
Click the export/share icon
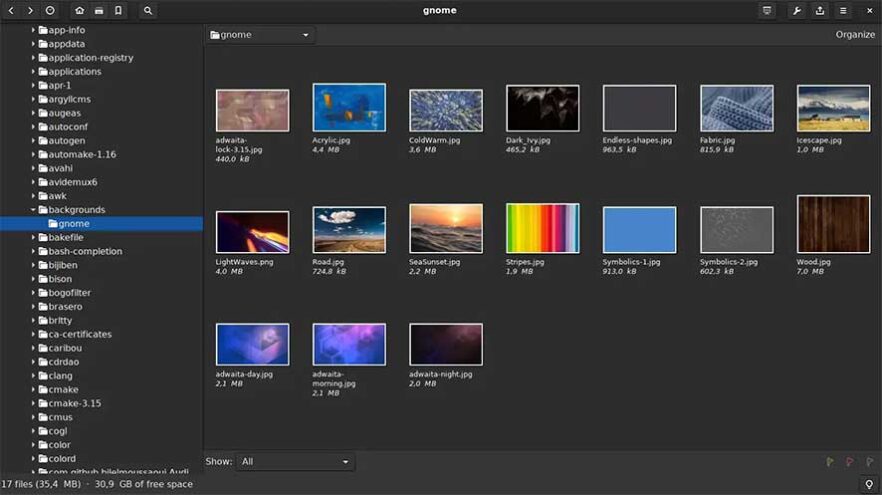click(820, 10)
